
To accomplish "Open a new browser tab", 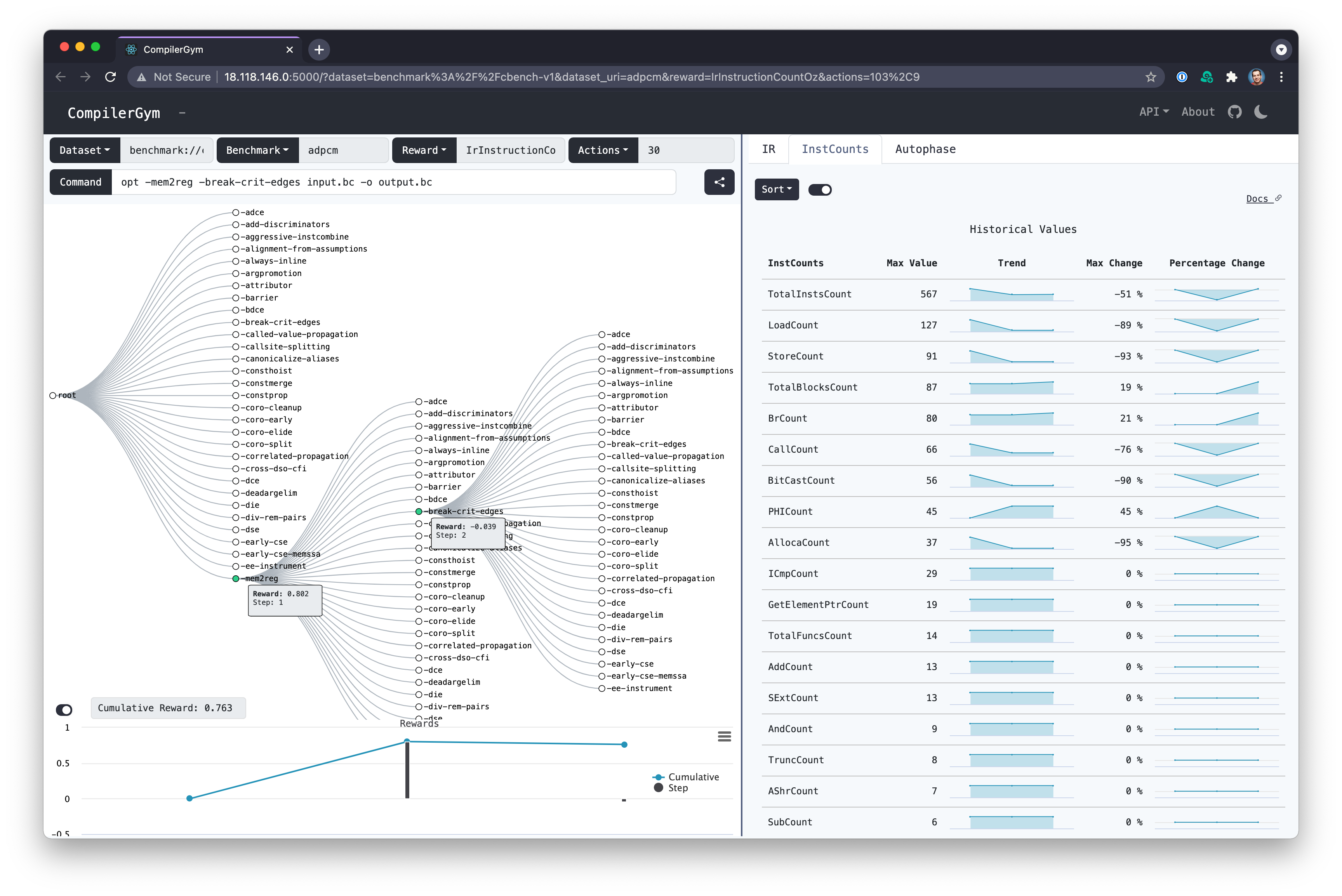I will pos(319,50).
